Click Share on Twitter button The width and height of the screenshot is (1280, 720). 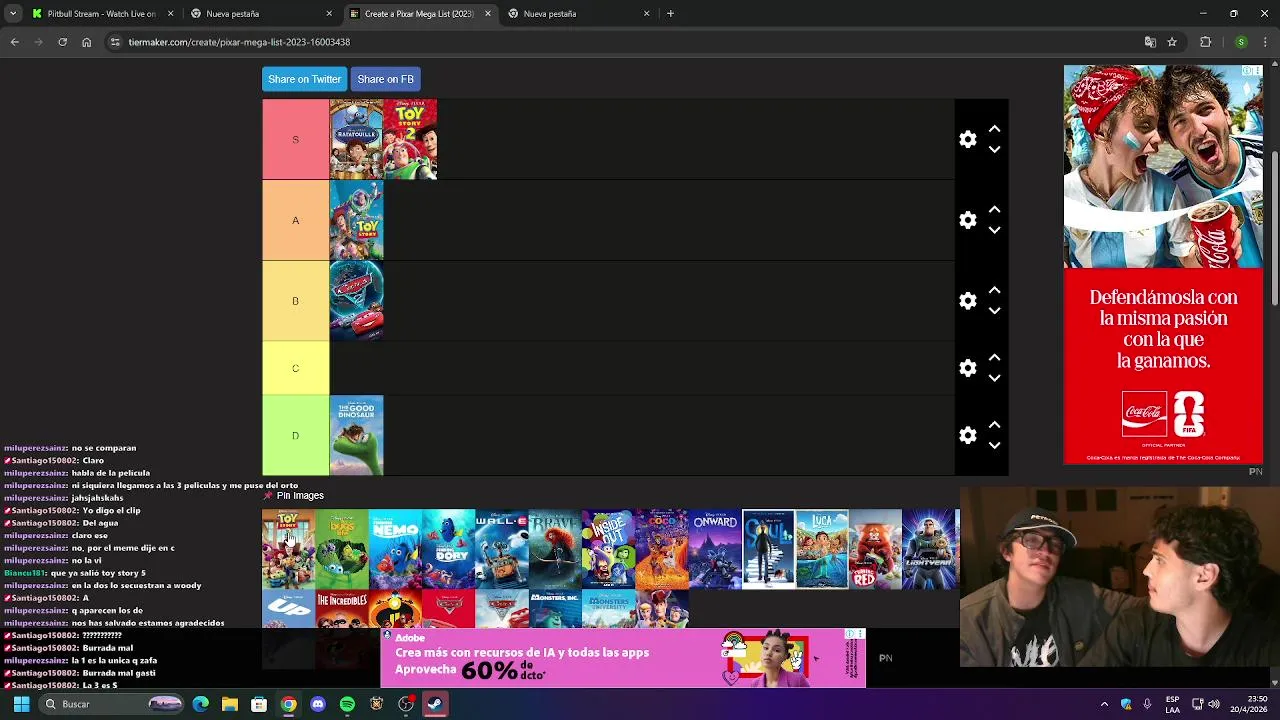point(304,79)
